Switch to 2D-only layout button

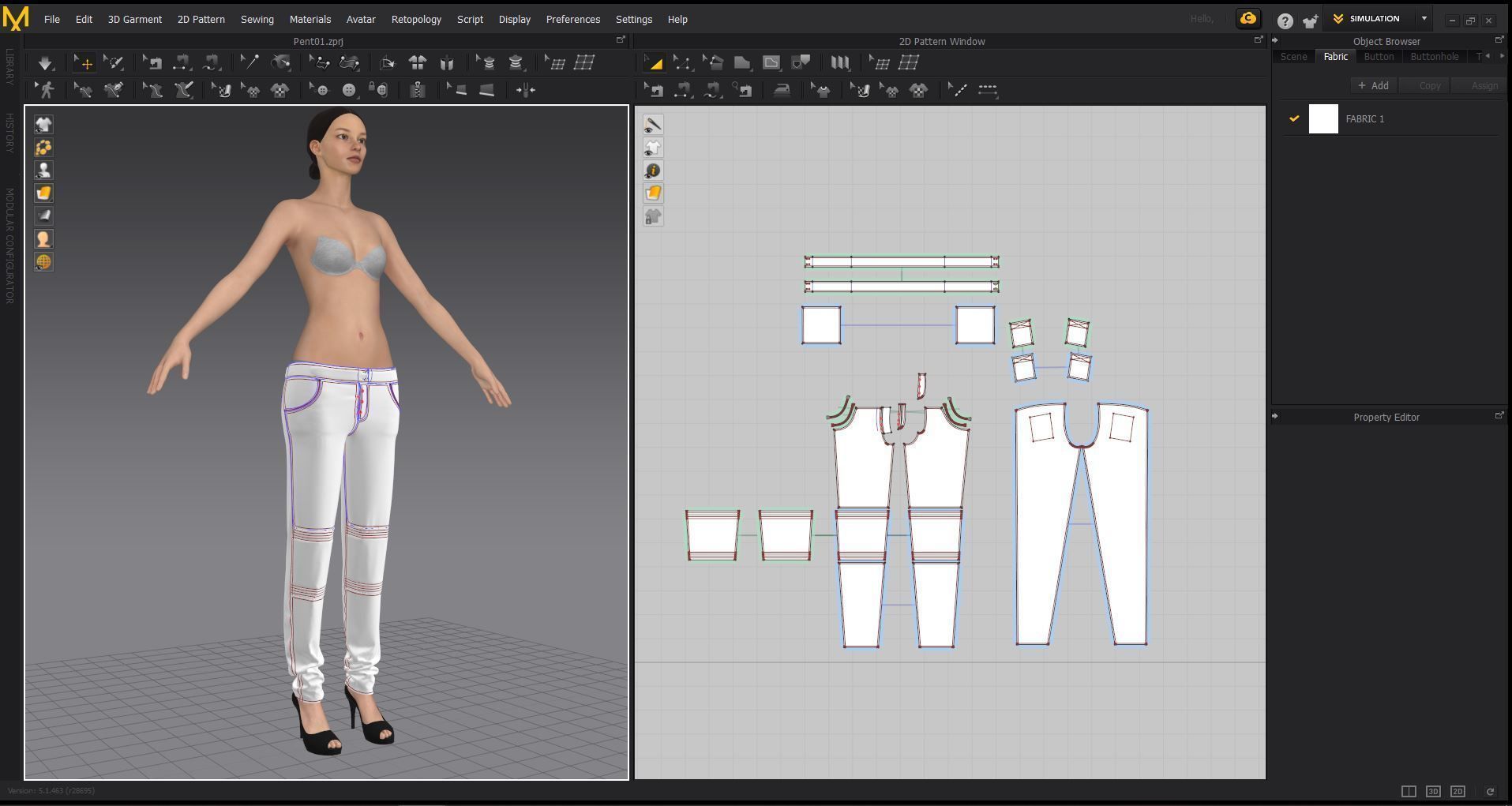click(x=1458, y=791)
